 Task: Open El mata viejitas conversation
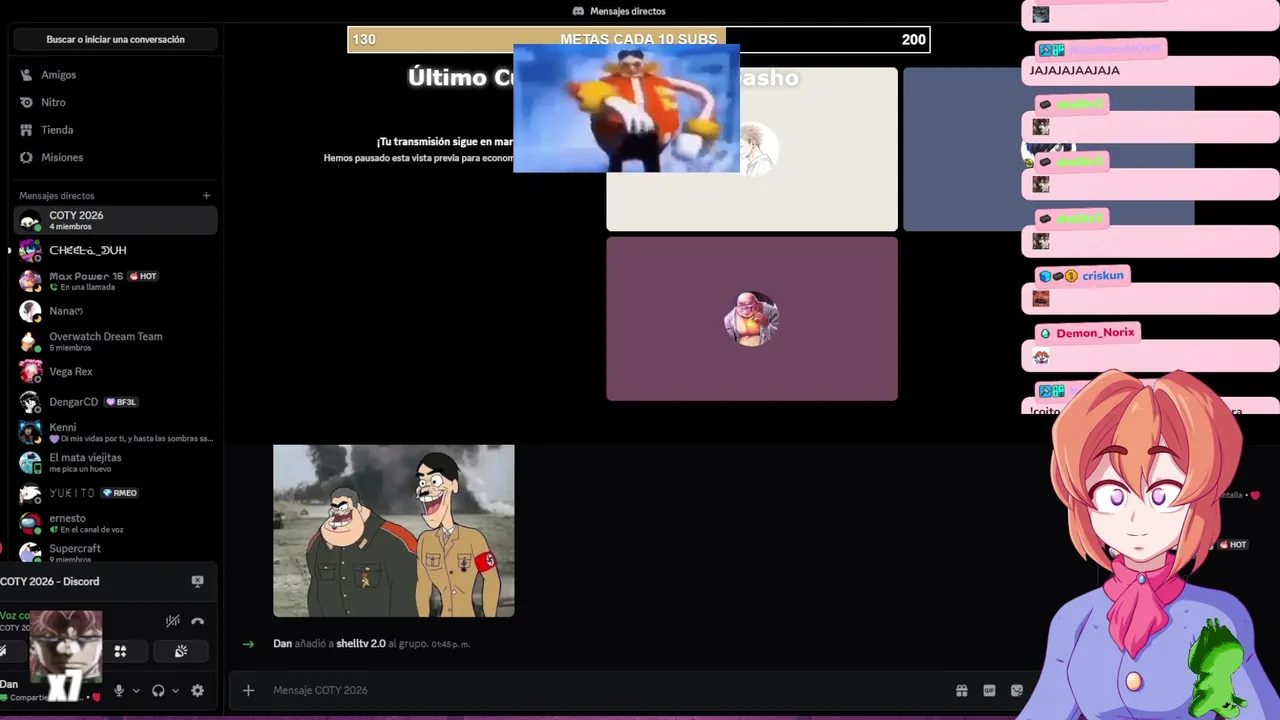115,463
